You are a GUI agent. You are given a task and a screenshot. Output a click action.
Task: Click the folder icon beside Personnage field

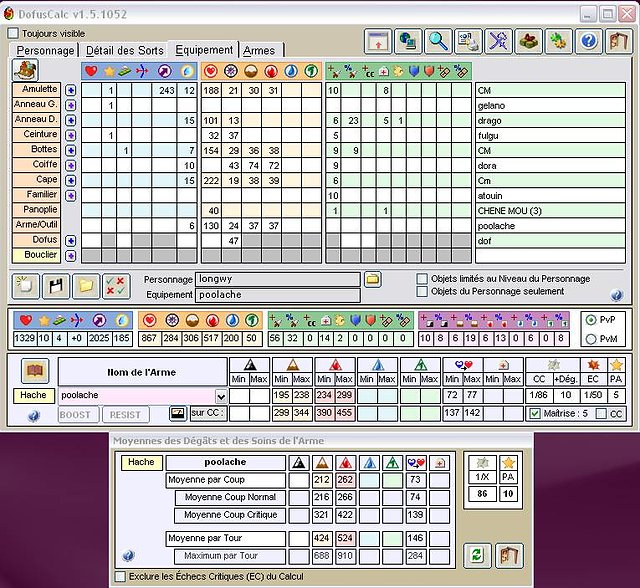tap(372, 280)
